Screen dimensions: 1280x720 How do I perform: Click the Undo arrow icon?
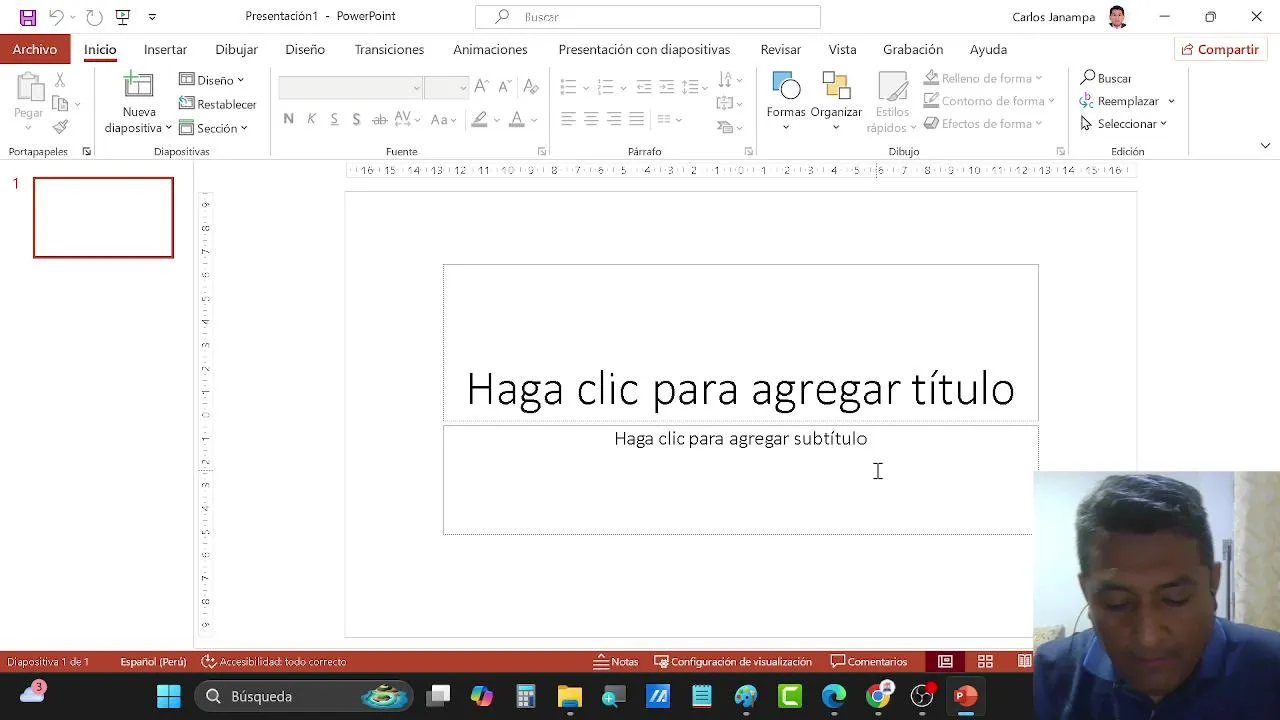57,17
